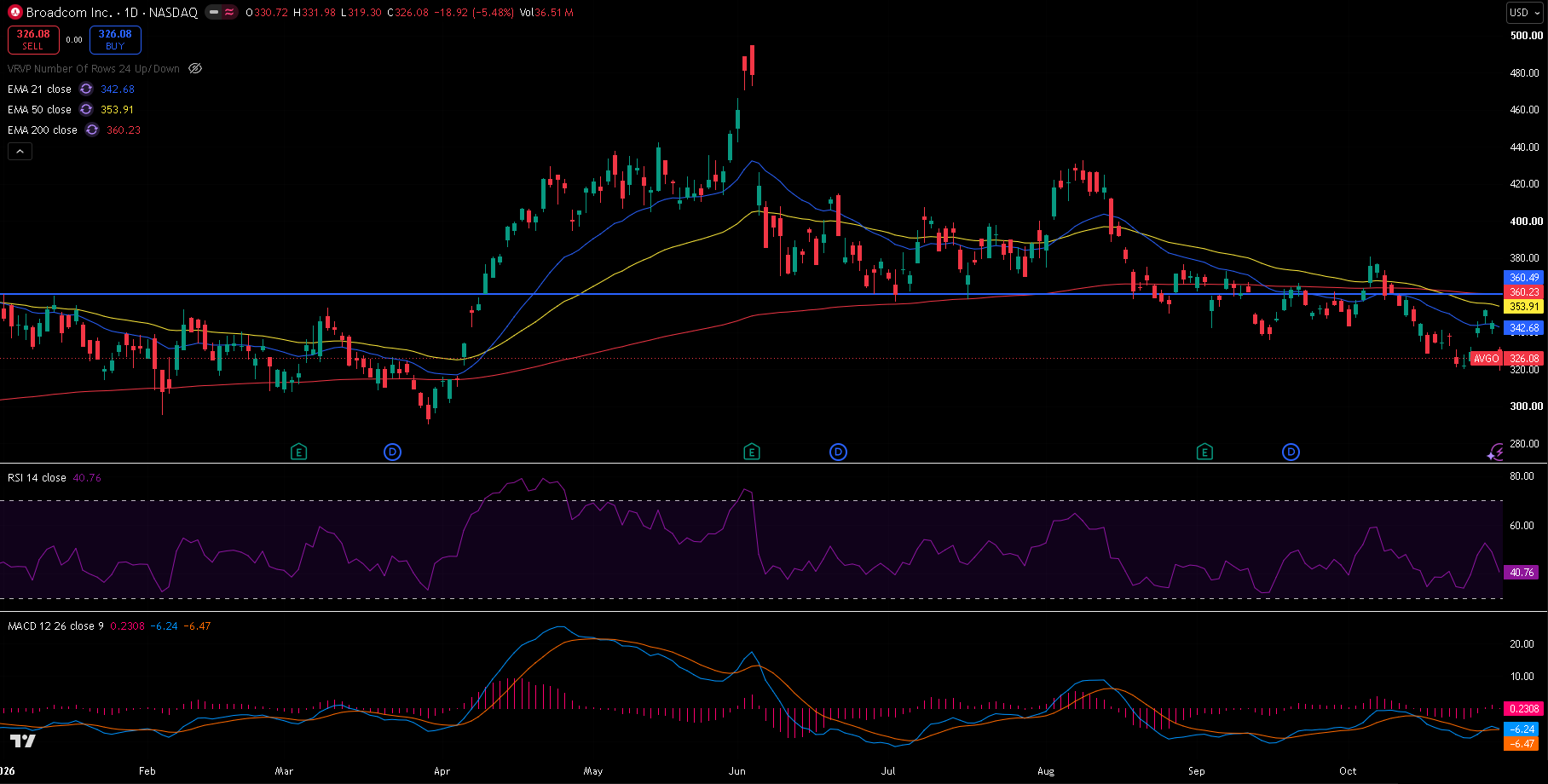This screenshot has width=1548, height=784.
Task: Click the purple lightning future event icon
Action: pos(1496,453)
